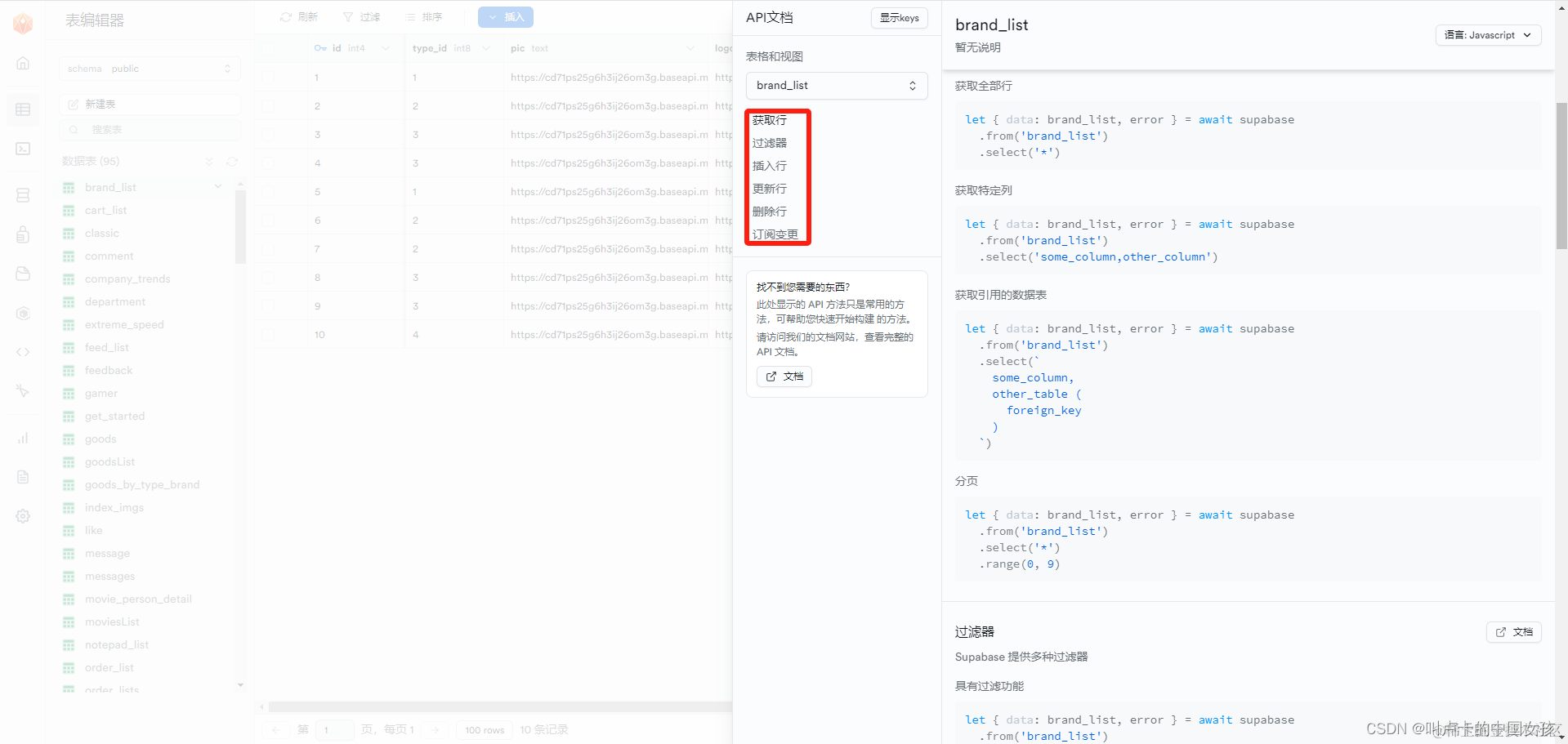This screenshot has height=744, width=1568.
Task: Check the row with id 1
Action: point(268,78)
